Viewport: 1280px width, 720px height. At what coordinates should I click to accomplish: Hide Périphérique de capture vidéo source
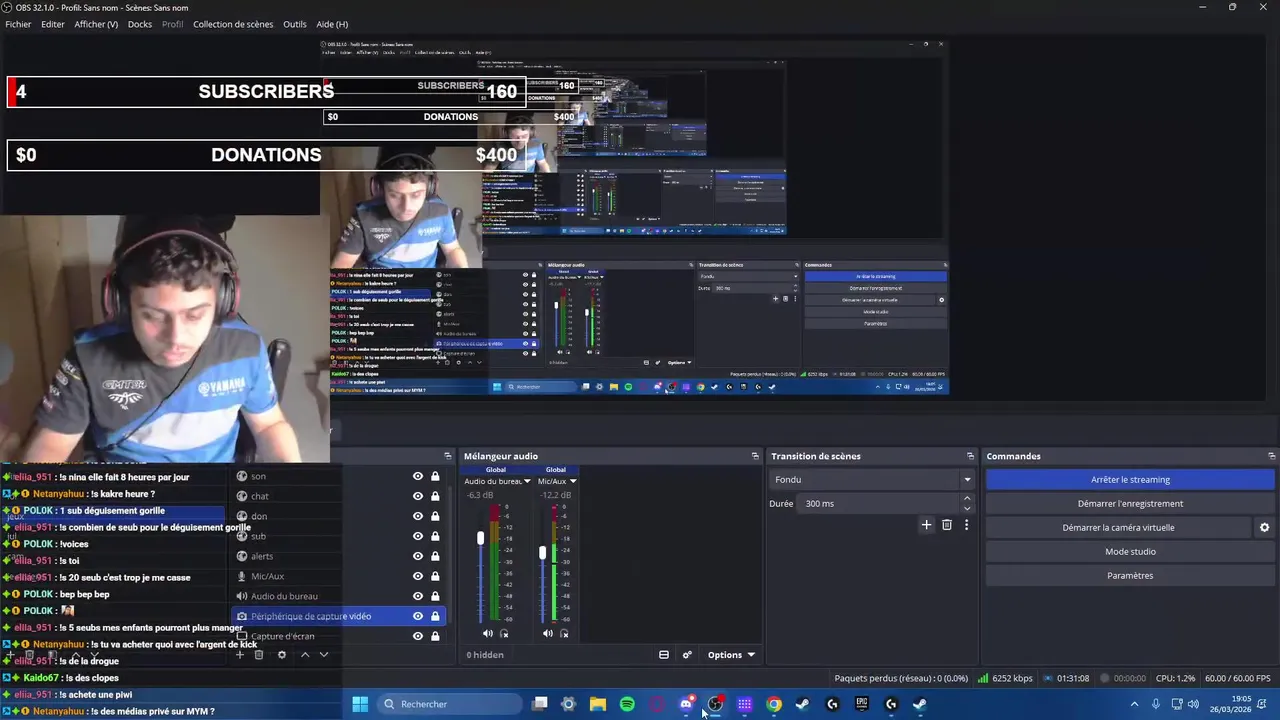click(418, 616)
